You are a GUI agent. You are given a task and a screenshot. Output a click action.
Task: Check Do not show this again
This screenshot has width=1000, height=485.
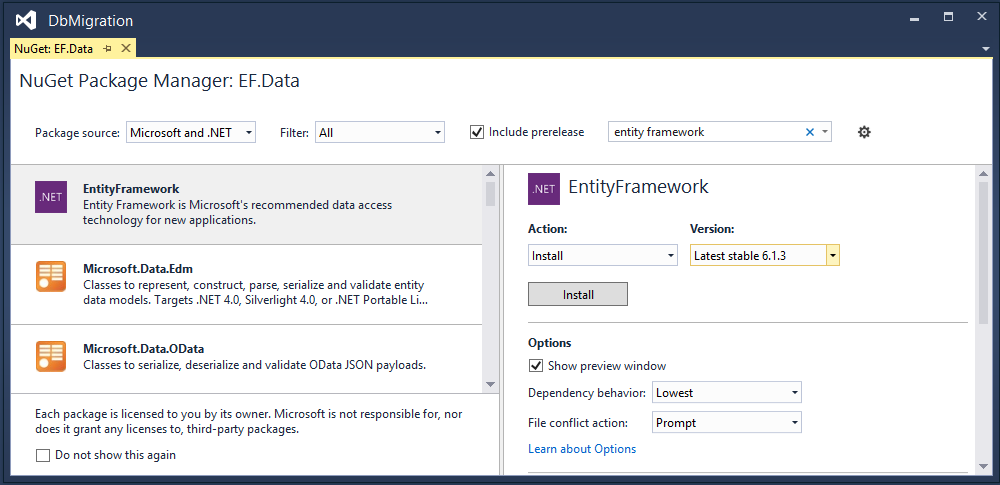[43, 455]
